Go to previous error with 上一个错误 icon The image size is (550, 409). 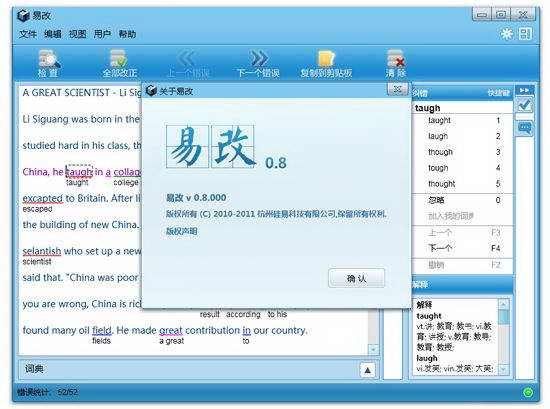coord(188,63)
